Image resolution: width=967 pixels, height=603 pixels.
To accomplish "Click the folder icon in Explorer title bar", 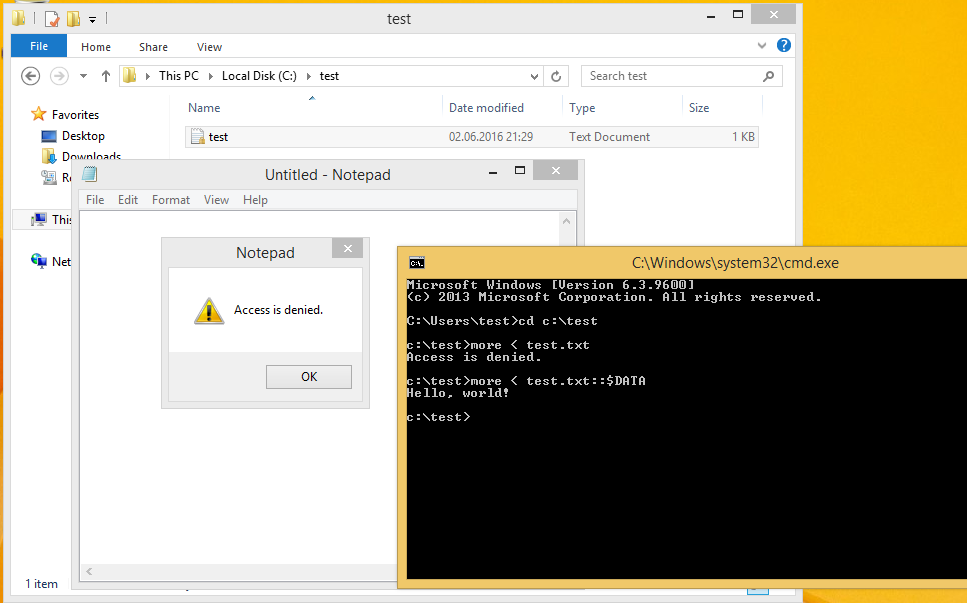I will coord(18,18).
